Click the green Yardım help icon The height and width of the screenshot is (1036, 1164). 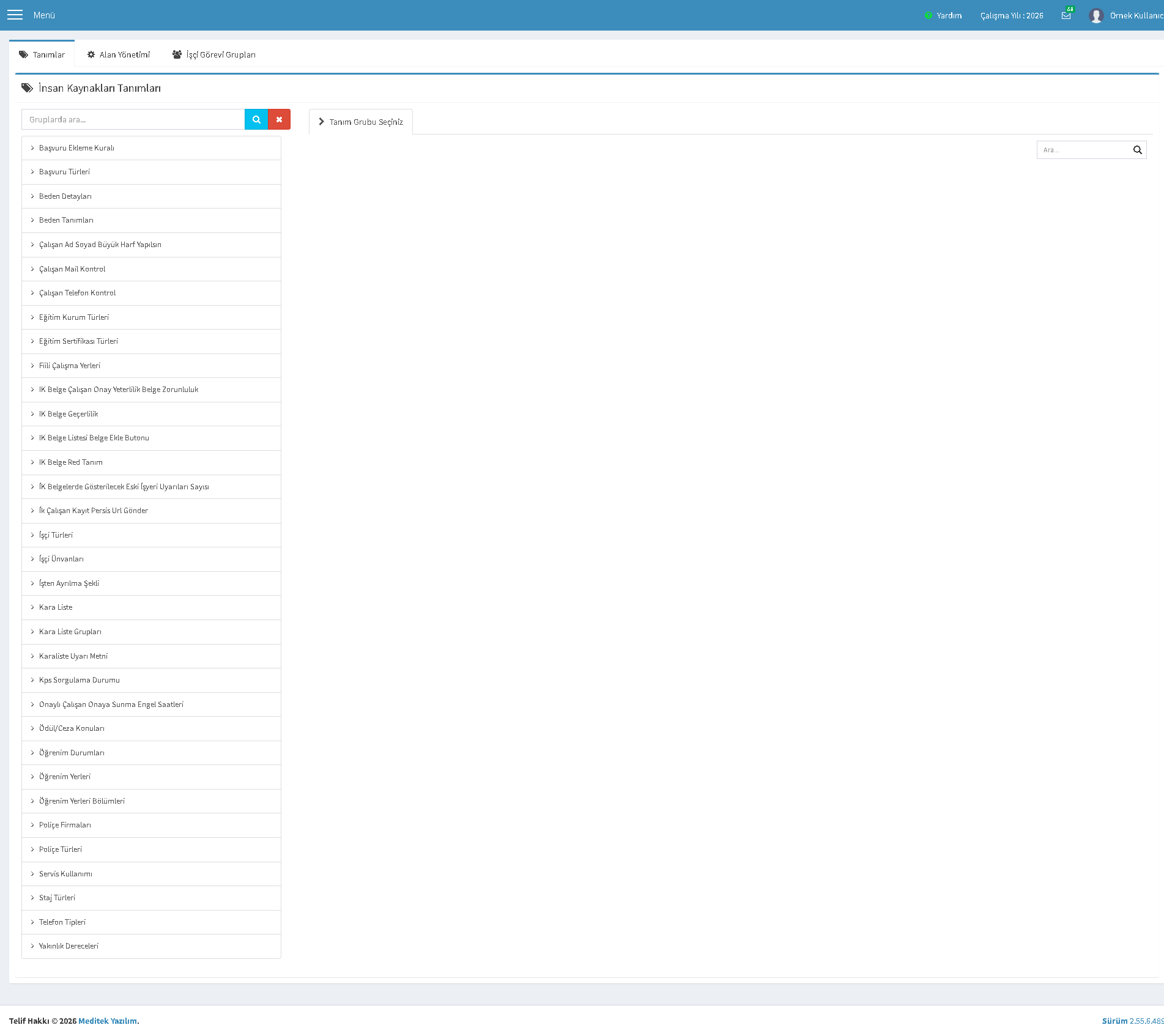coord(929,15)
